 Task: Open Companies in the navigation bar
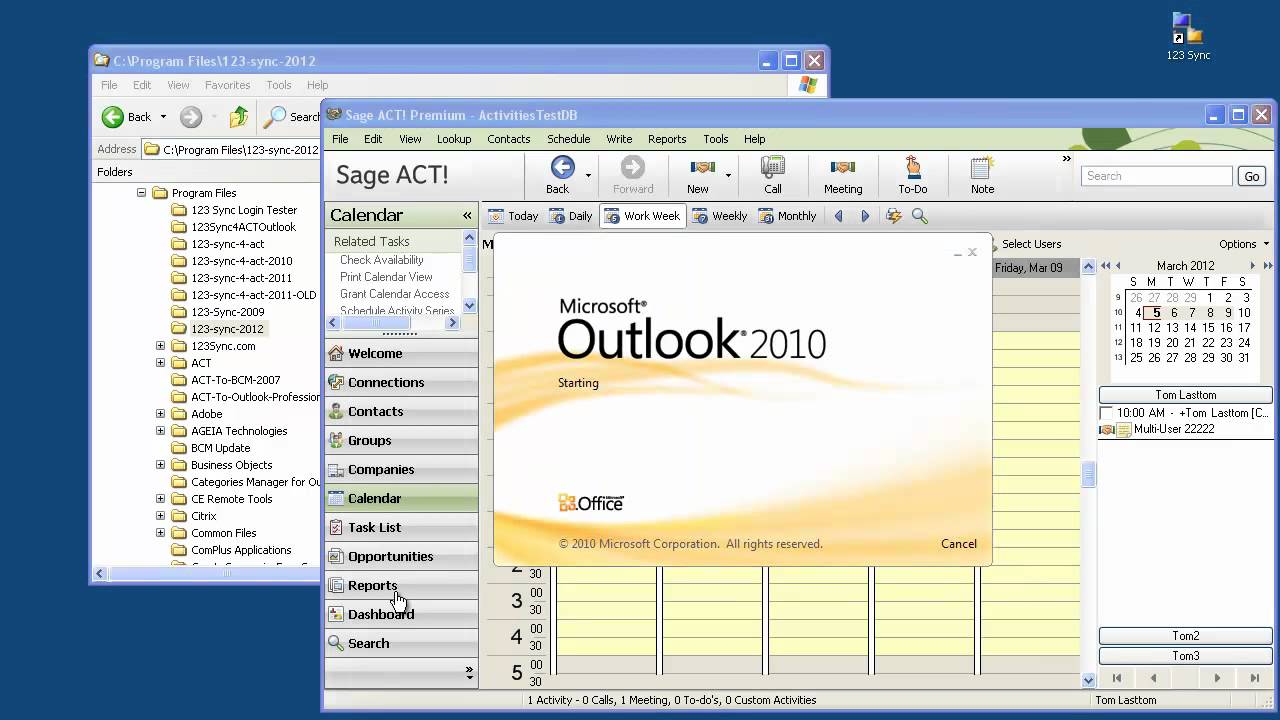click(401, 469)
